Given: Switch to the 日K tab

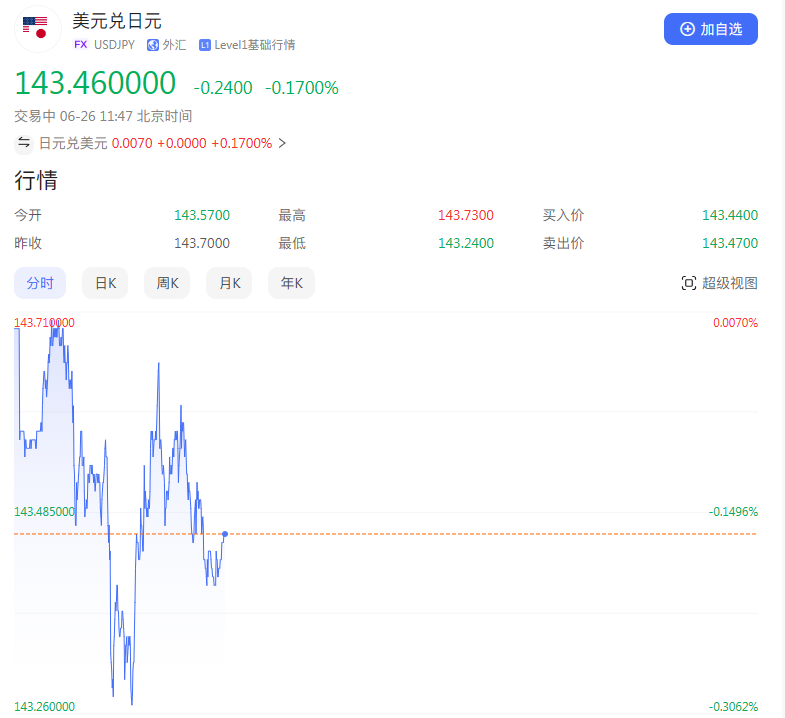Looking at the screenshot, I should (105, 283).
